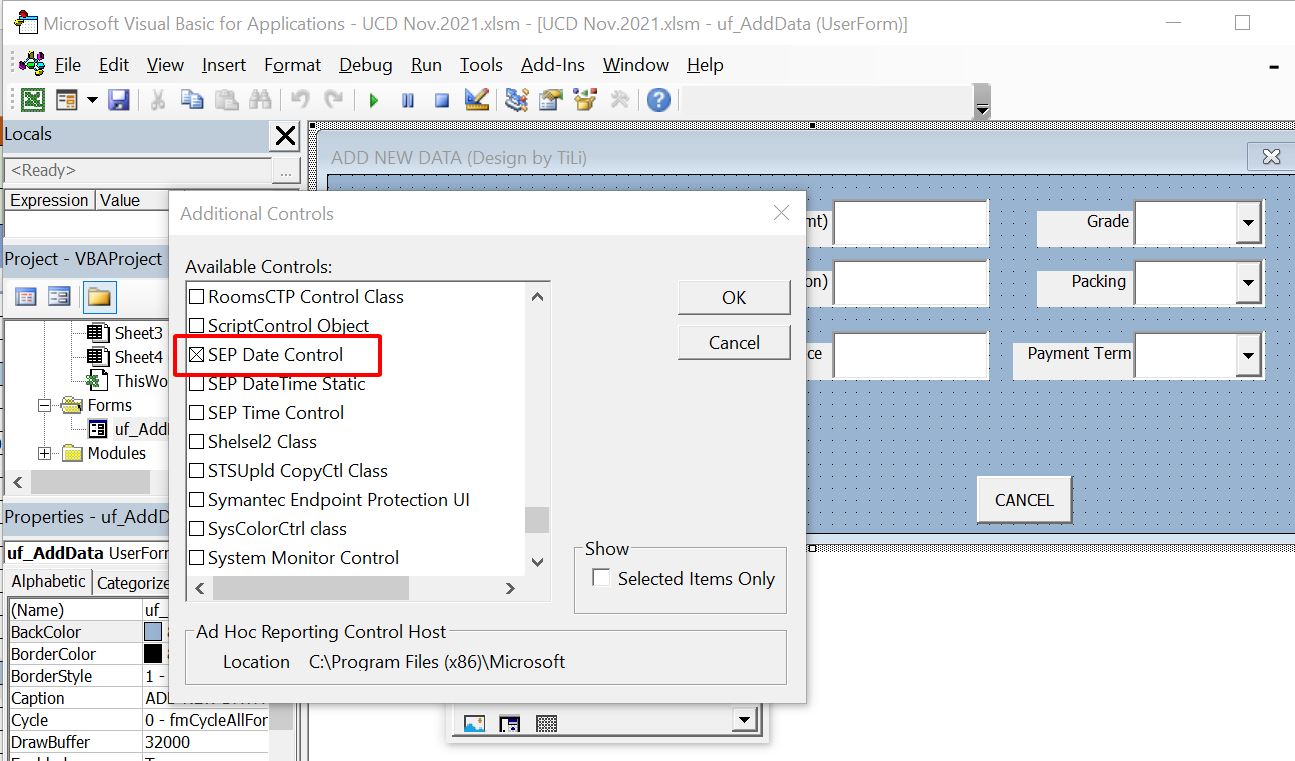1295x761 pixels.
Task: Check Symantec Endpoint Protection UI checkbox
Action: (x=197, y=500)
